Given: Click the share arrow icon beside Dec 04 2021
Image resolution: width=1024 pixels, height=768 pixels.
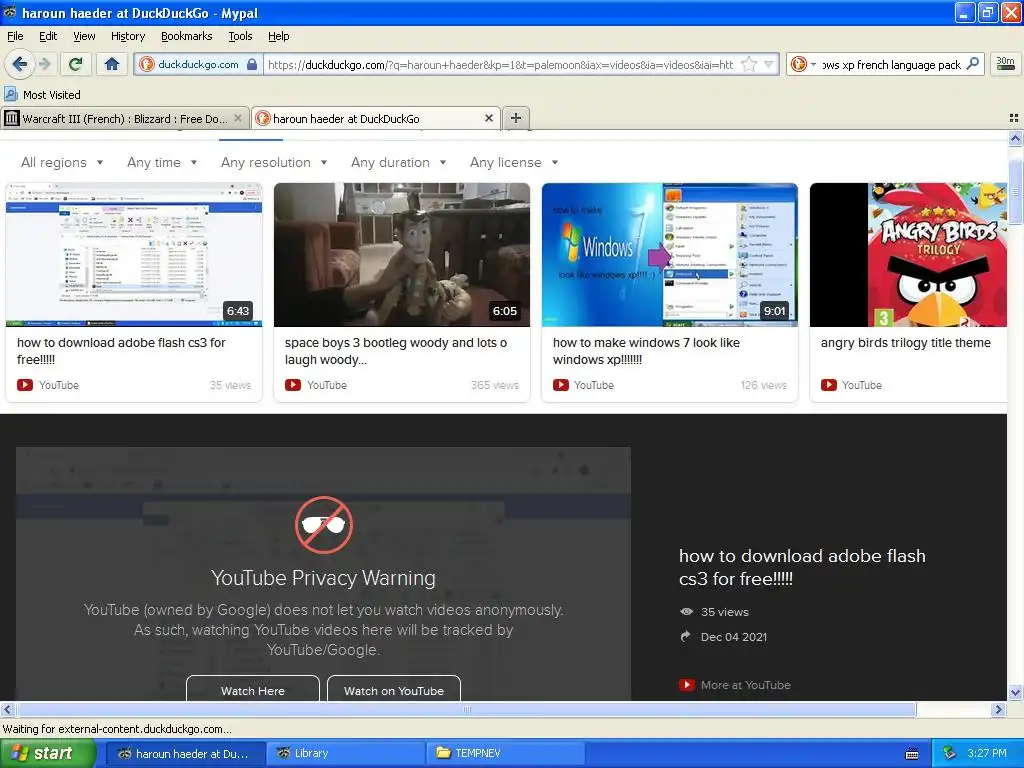Looking at the screenshot, I should [x=686, y=636].
